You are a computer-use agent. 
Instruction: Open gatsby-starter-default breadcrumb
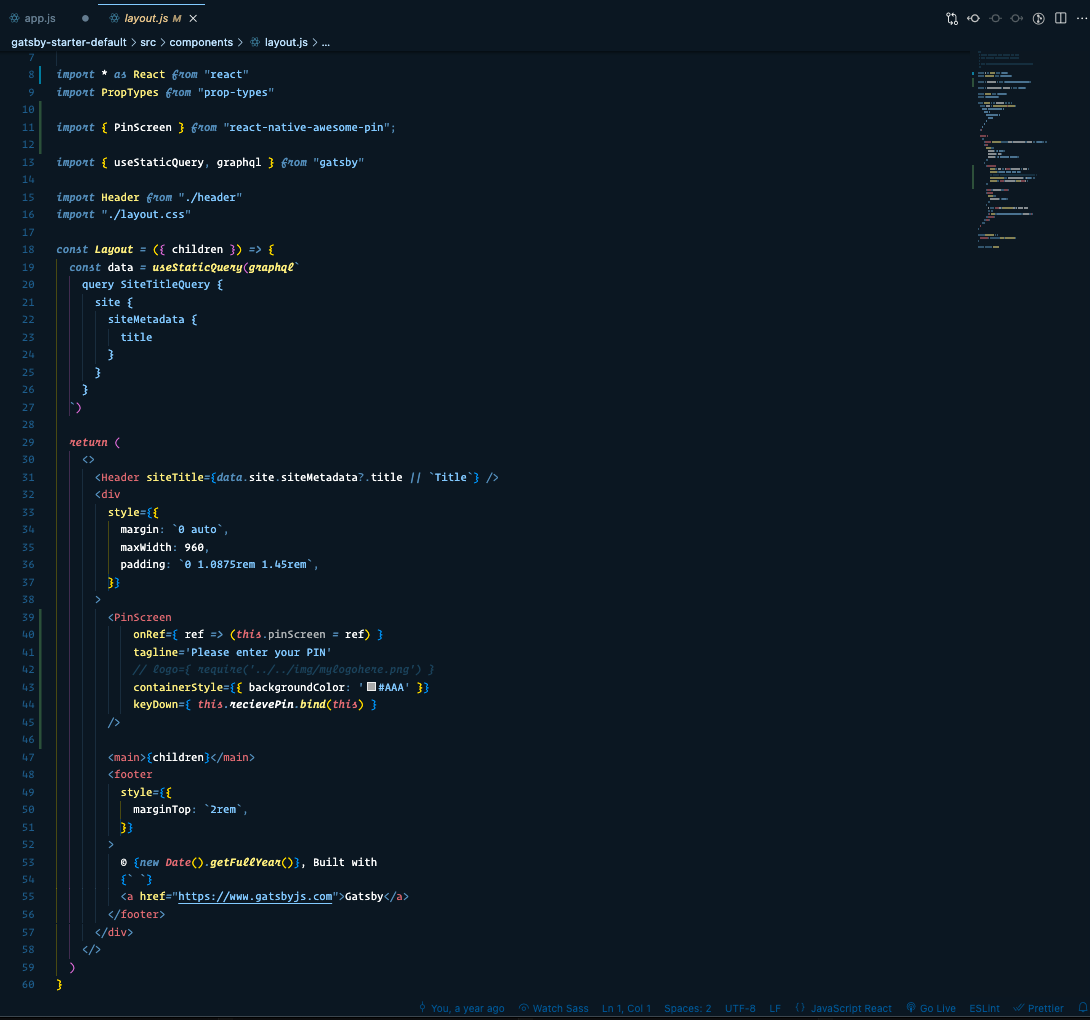(69, 42)
